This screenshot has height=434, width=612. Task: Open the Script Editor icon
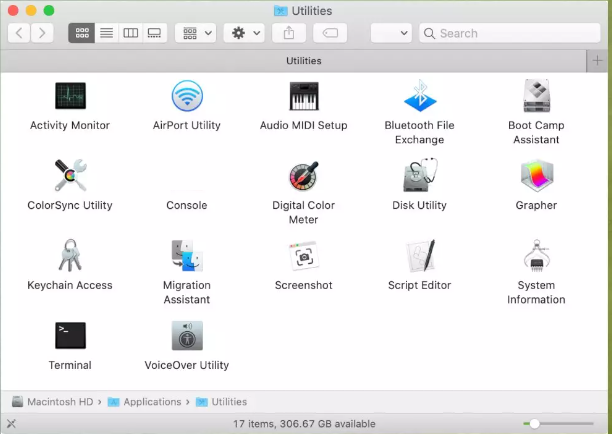pyautogui.click(x=420, y=256)
